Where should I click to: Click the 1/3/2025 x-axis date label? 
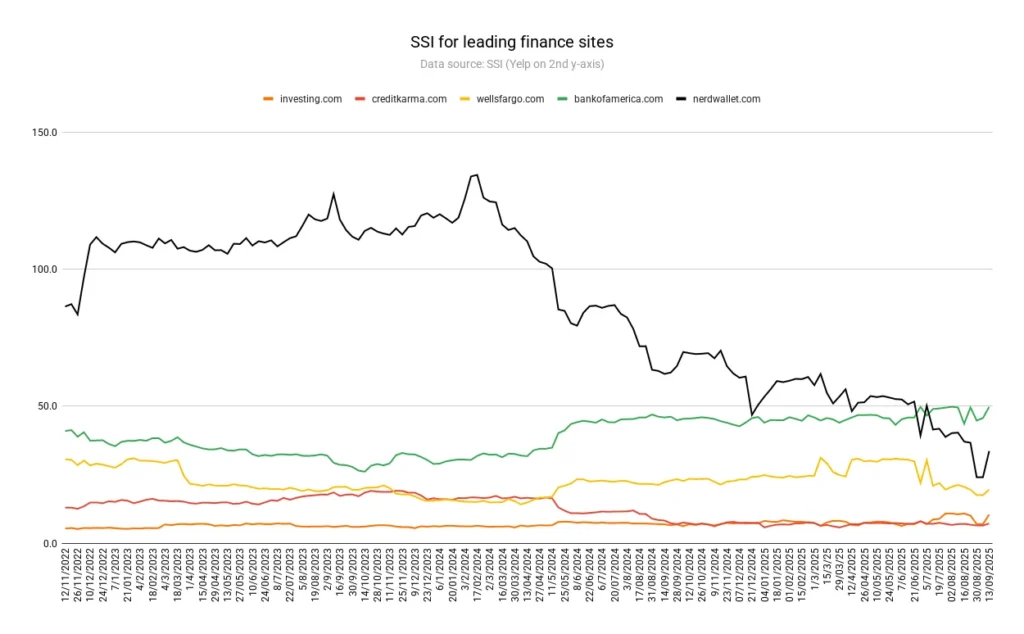(814, 569)
